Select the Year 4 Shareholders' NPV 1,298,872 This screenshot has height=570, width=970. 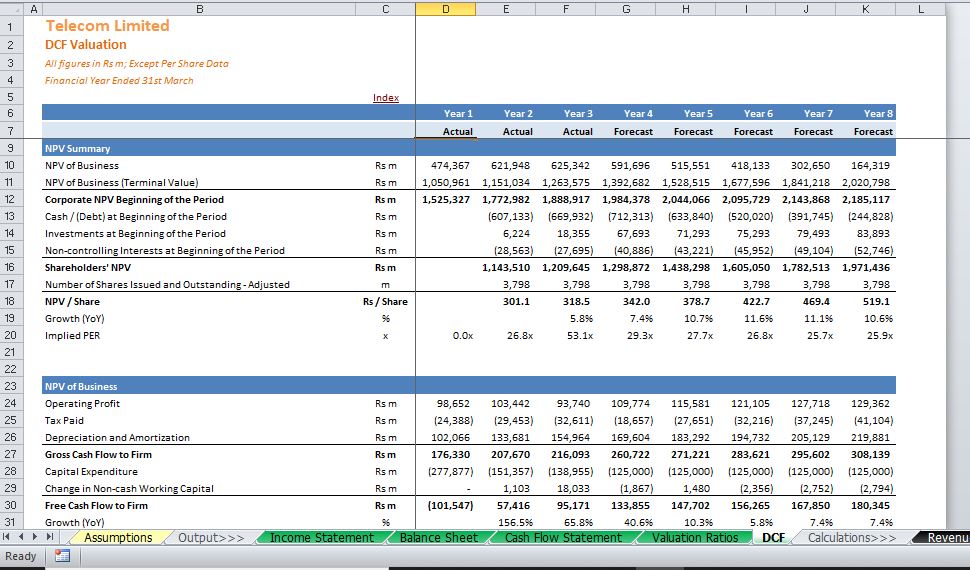[626, 267]
